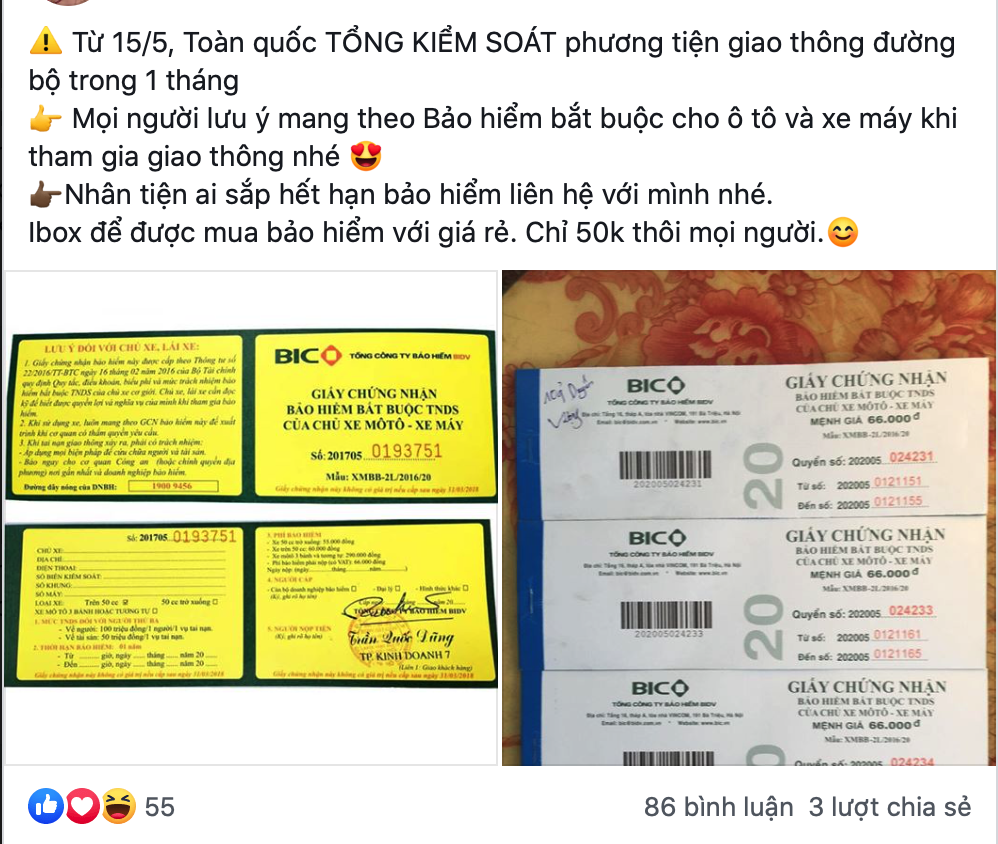Image resolution: width=998 pixels, height=844 pixels.
Task: Click the first barcode on white booklet
Action: (x=665, y=465)
